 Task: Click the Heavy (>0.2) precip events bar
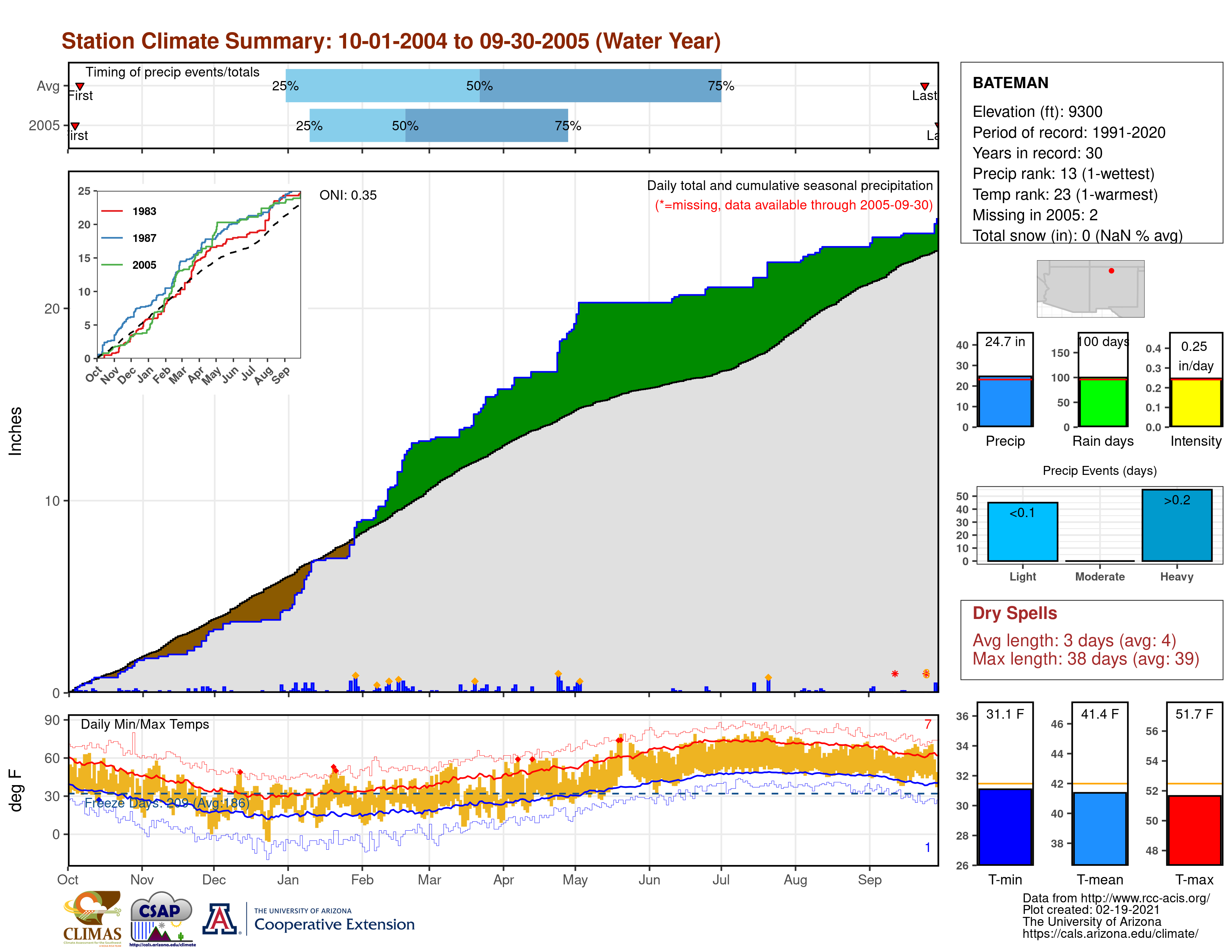[1177, 525]
